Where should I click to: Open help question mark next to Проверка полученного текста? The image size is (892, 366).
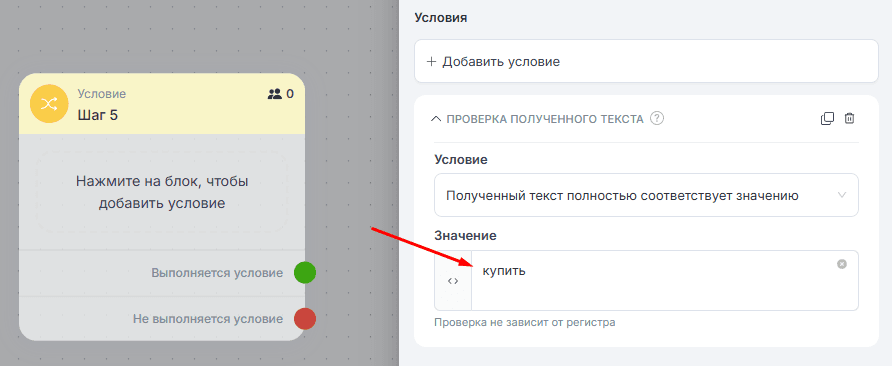coord(657,118)
